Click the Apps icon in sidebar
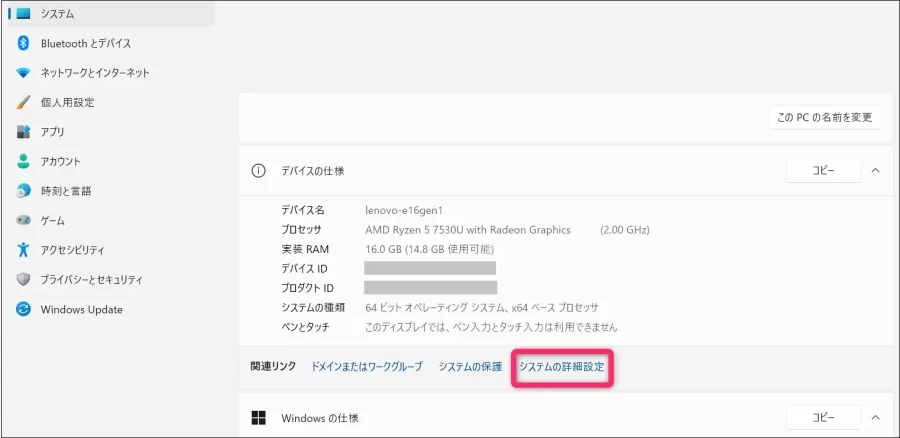900x438 pixels. click(x=23, y=132)
